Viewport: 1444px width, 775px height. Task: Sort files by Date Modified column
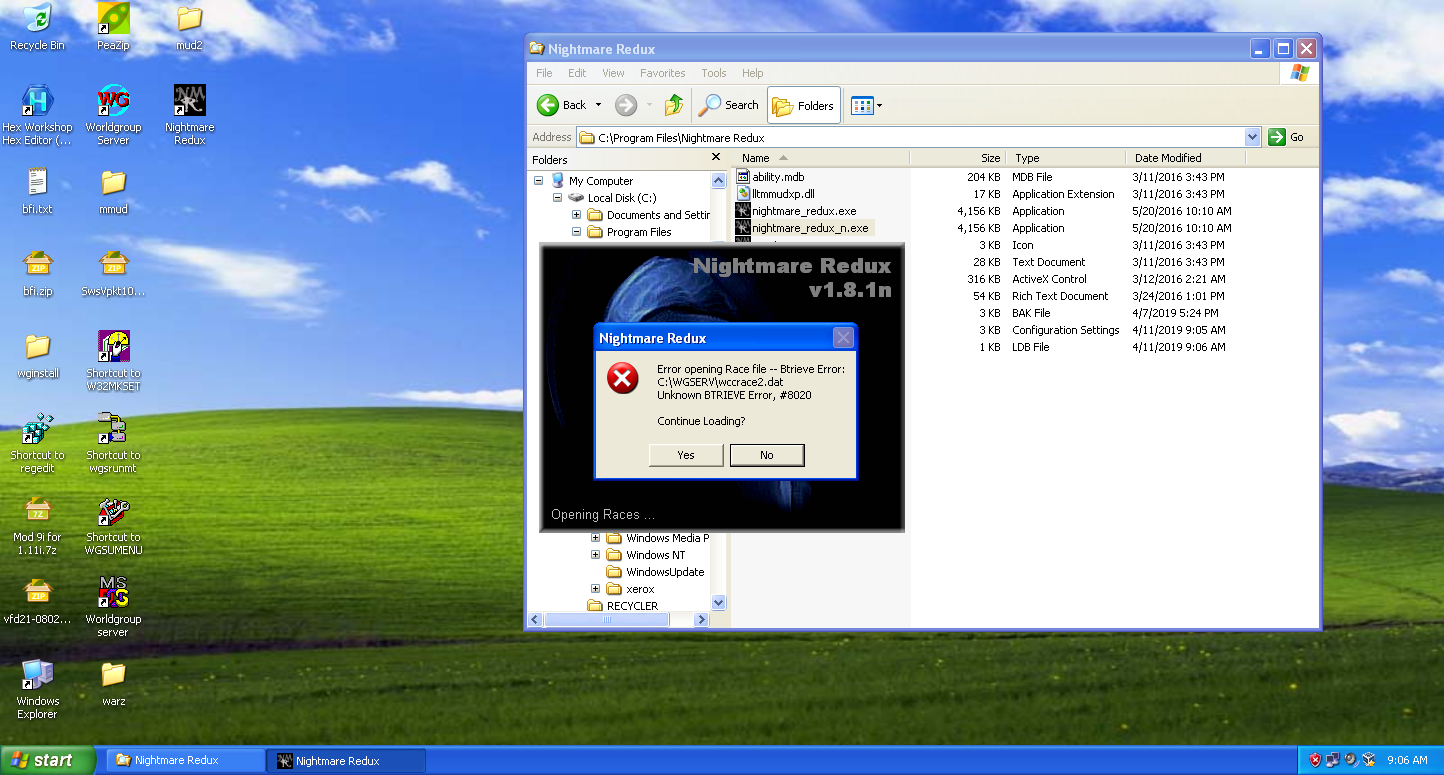click(1167, 158)
